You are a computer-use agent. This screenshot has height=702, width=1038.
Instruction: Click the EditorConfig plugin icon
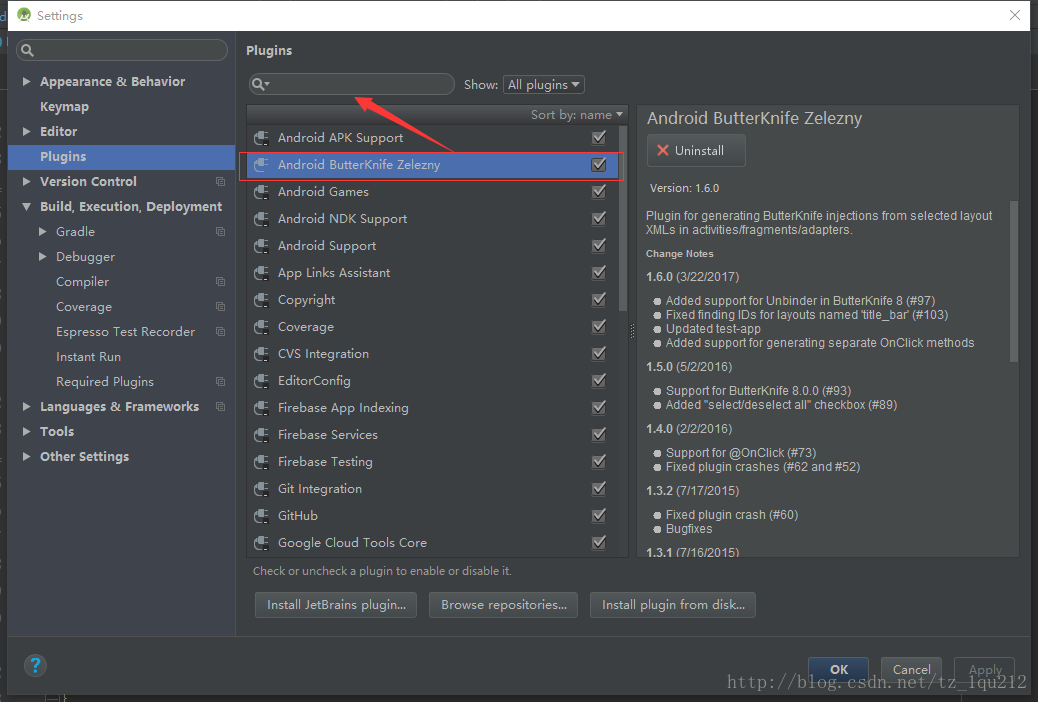coord(261,381)
